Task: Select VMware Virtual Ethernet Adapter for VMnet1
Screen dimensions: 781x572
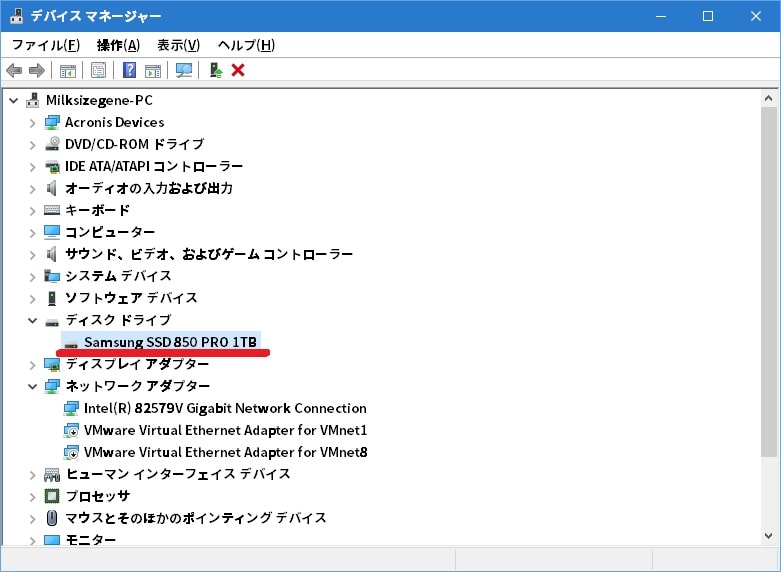Action: [226, 430]
